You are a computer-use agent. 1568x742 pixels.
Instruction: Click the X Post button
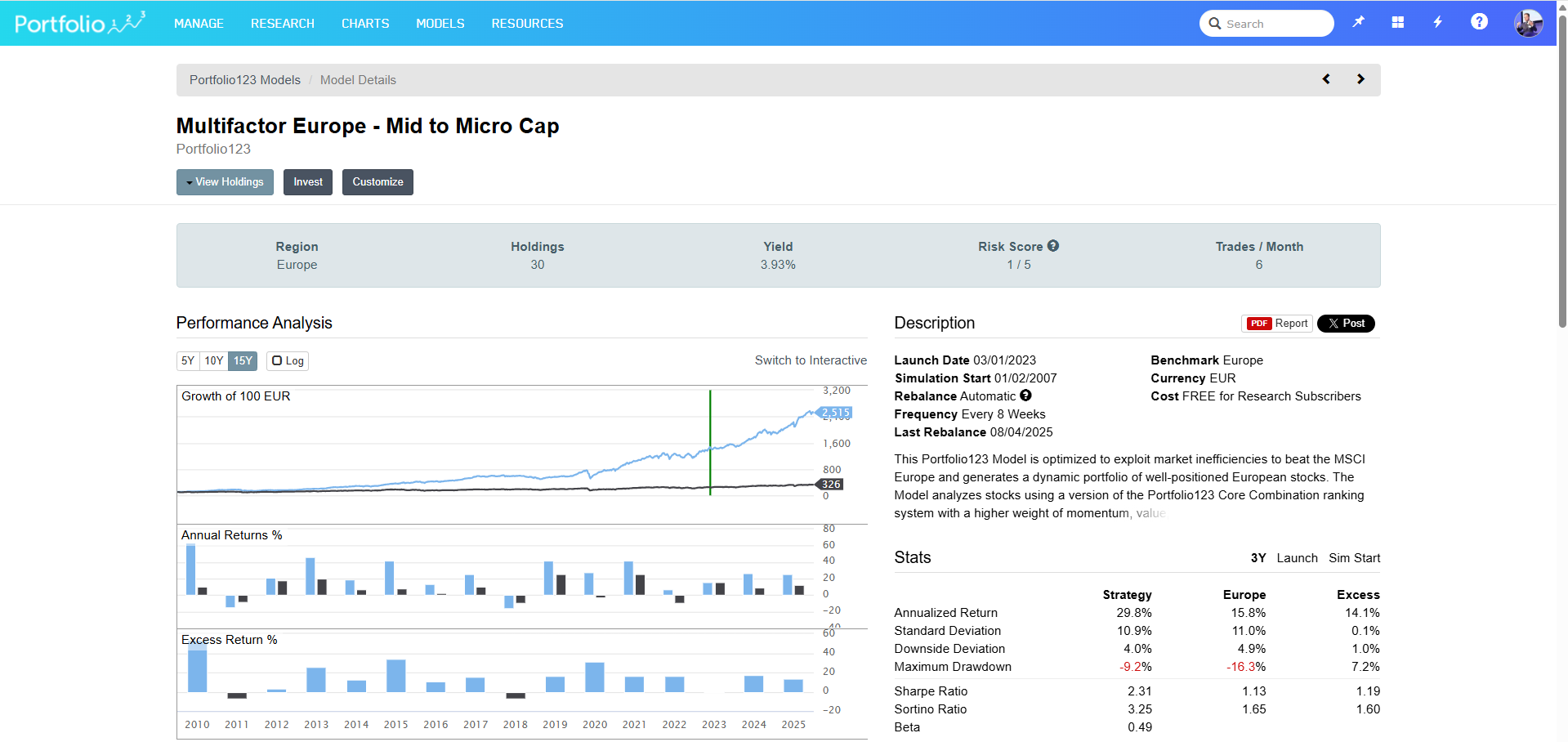[x=1346, y=324]
